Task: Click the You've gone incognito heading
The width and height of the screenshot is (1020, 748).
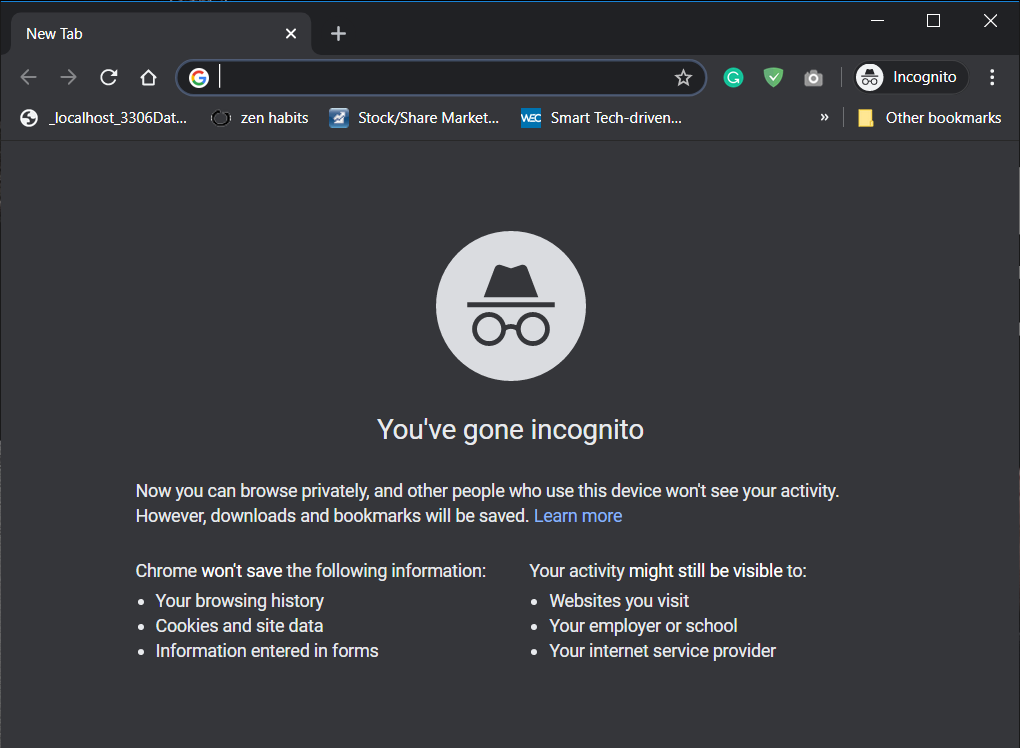Action: coord(510,429)
